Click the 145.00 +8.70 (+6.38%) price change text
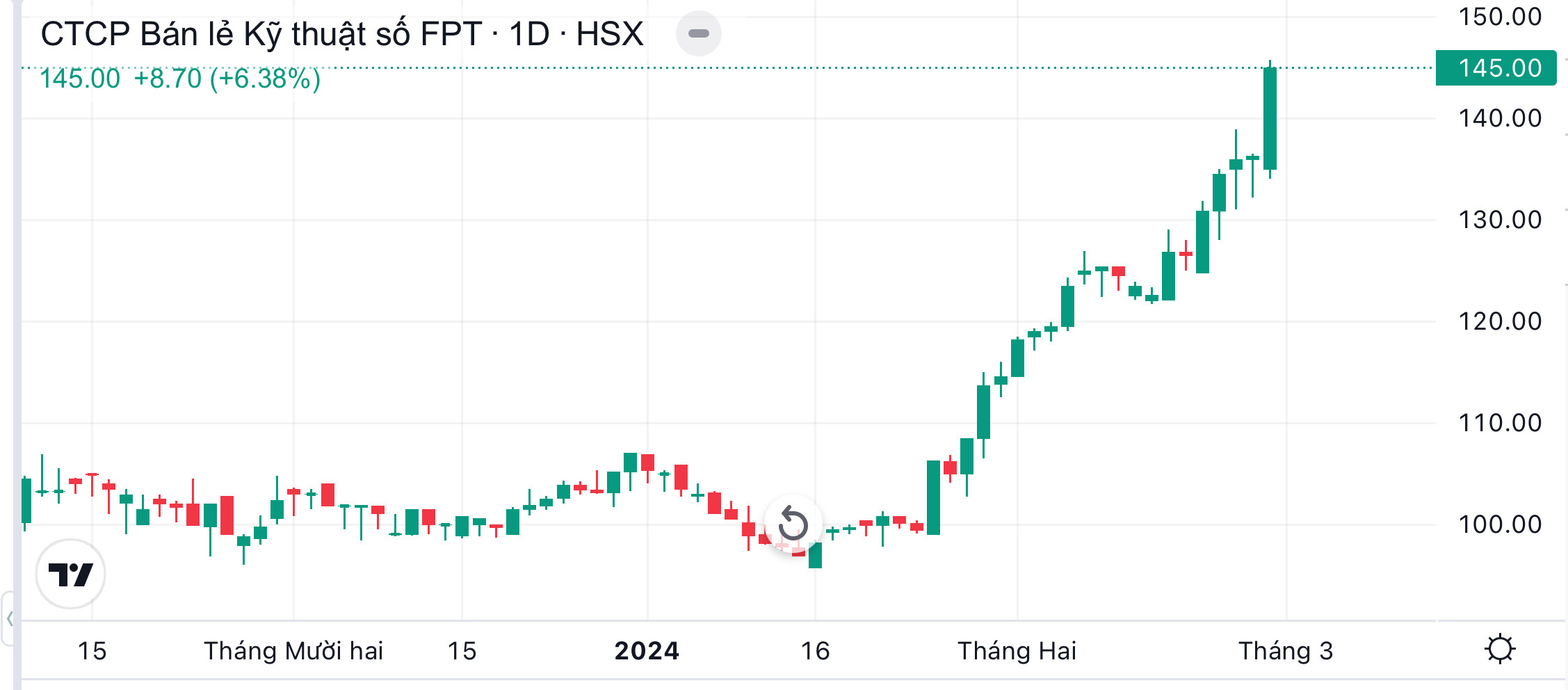1568x690 pixels. 179,79
